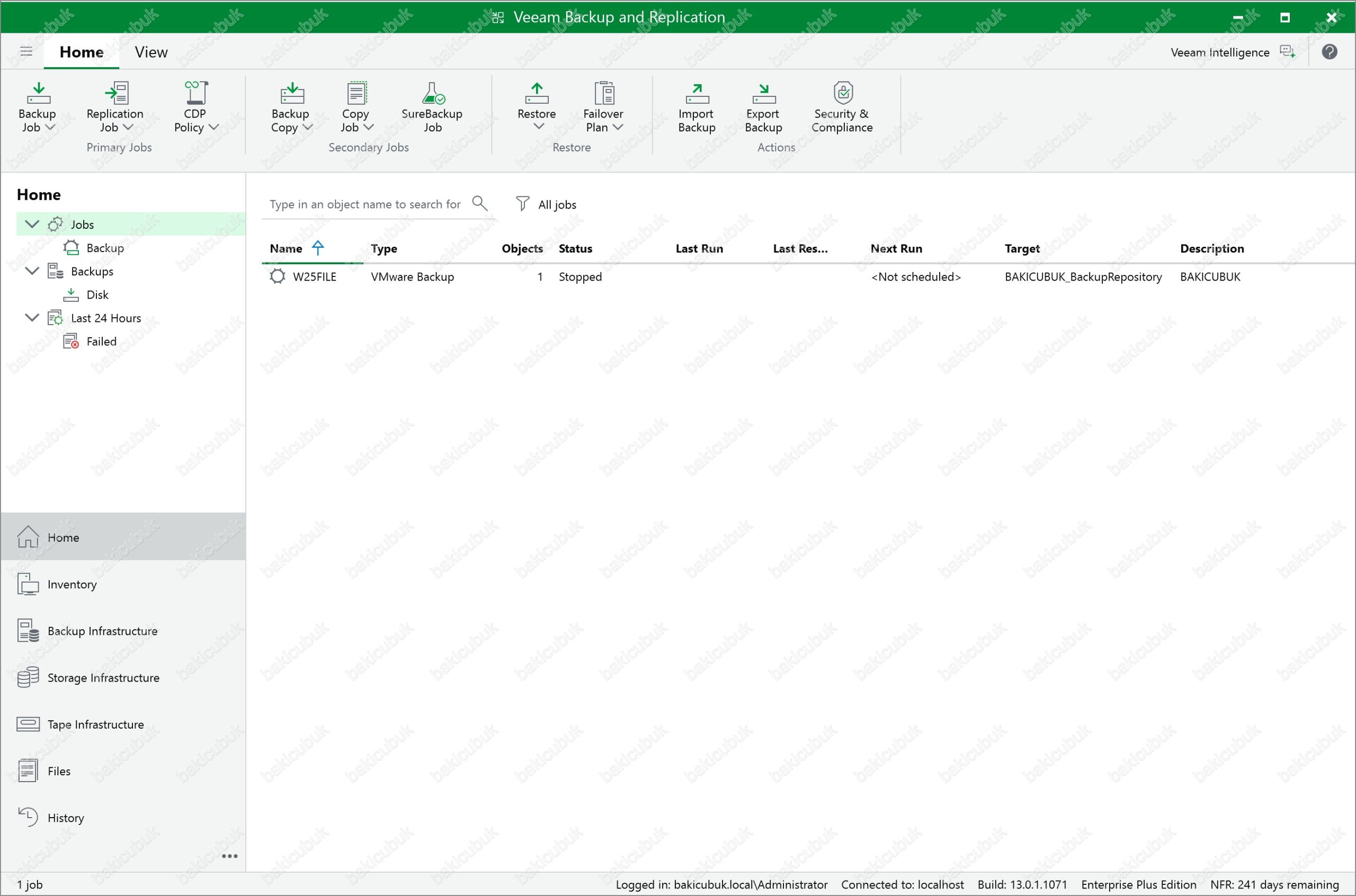Select the Home ribbon tab
1356x896 pixels.
tap(81, 52)
